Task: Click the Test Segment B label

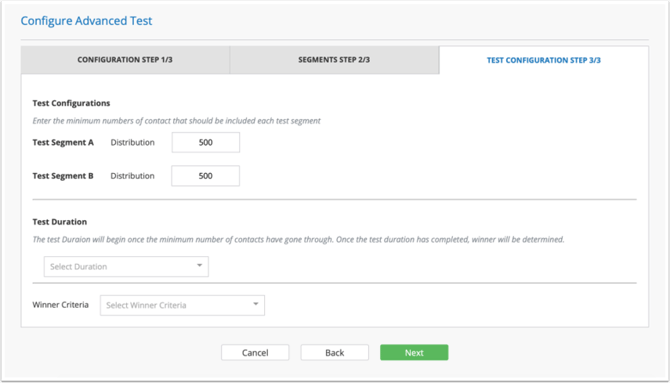Action: pos(63,176)
